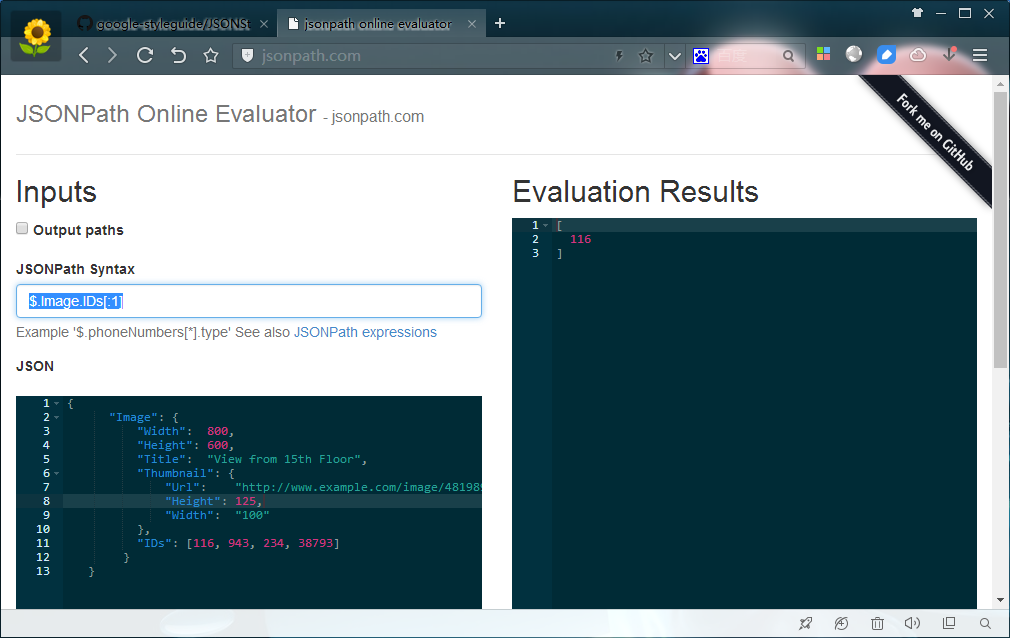Enable the Output paths checkbox
Viewport: 1010px width, 638px height.
pyautogui.click(x=22, y=229)
